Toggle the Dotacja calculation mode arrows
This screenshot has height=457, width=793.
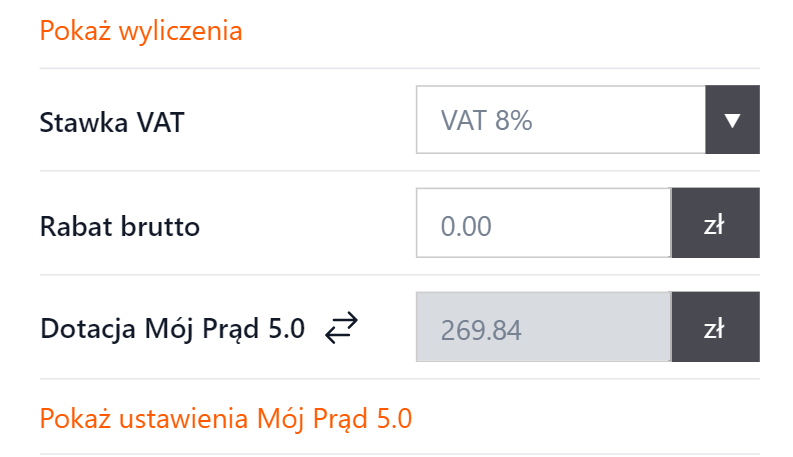[x=341, y=327]
